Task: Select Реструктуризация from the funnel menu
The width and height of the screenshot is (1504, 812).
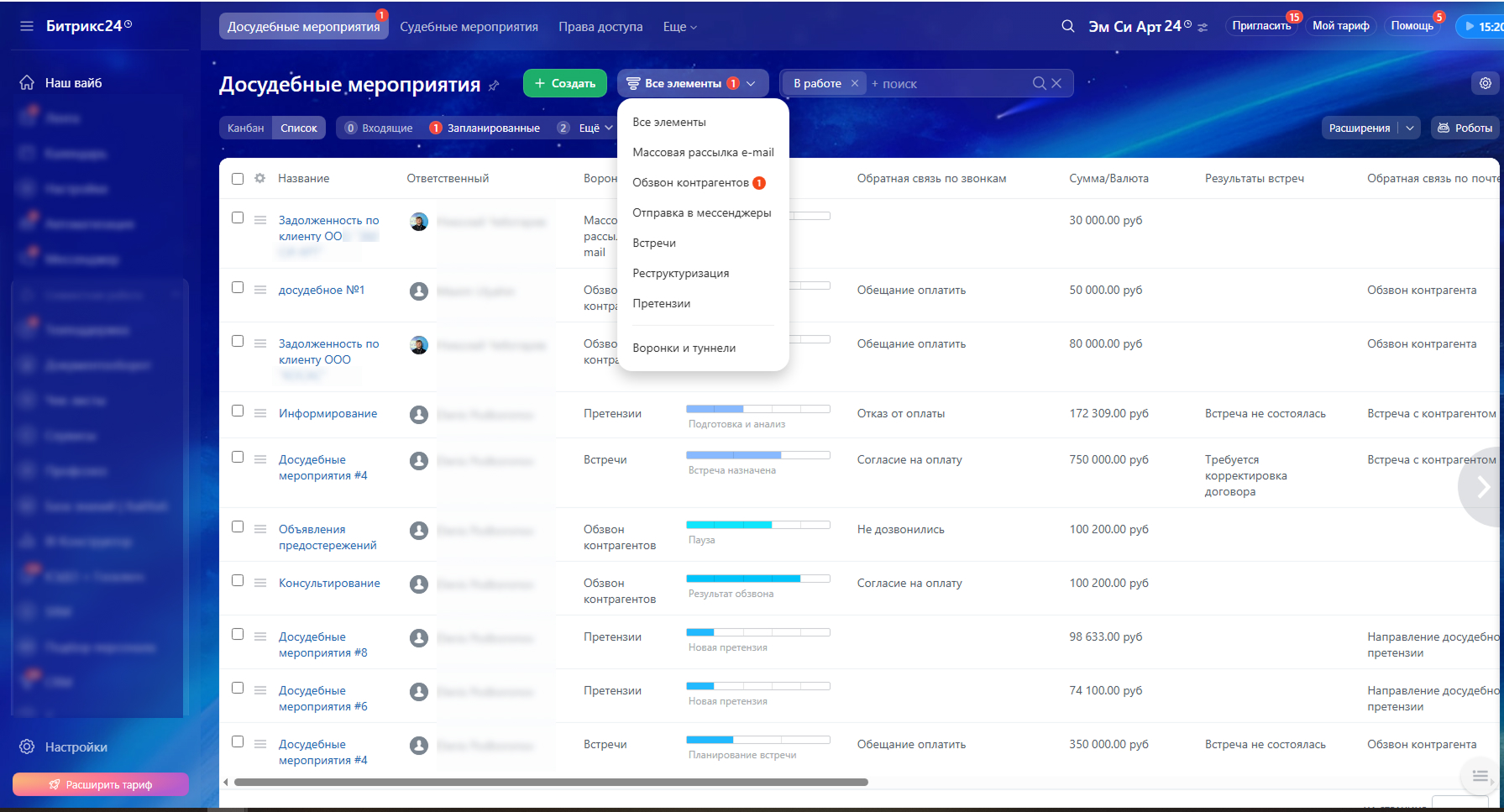Action: coord(680,273)
